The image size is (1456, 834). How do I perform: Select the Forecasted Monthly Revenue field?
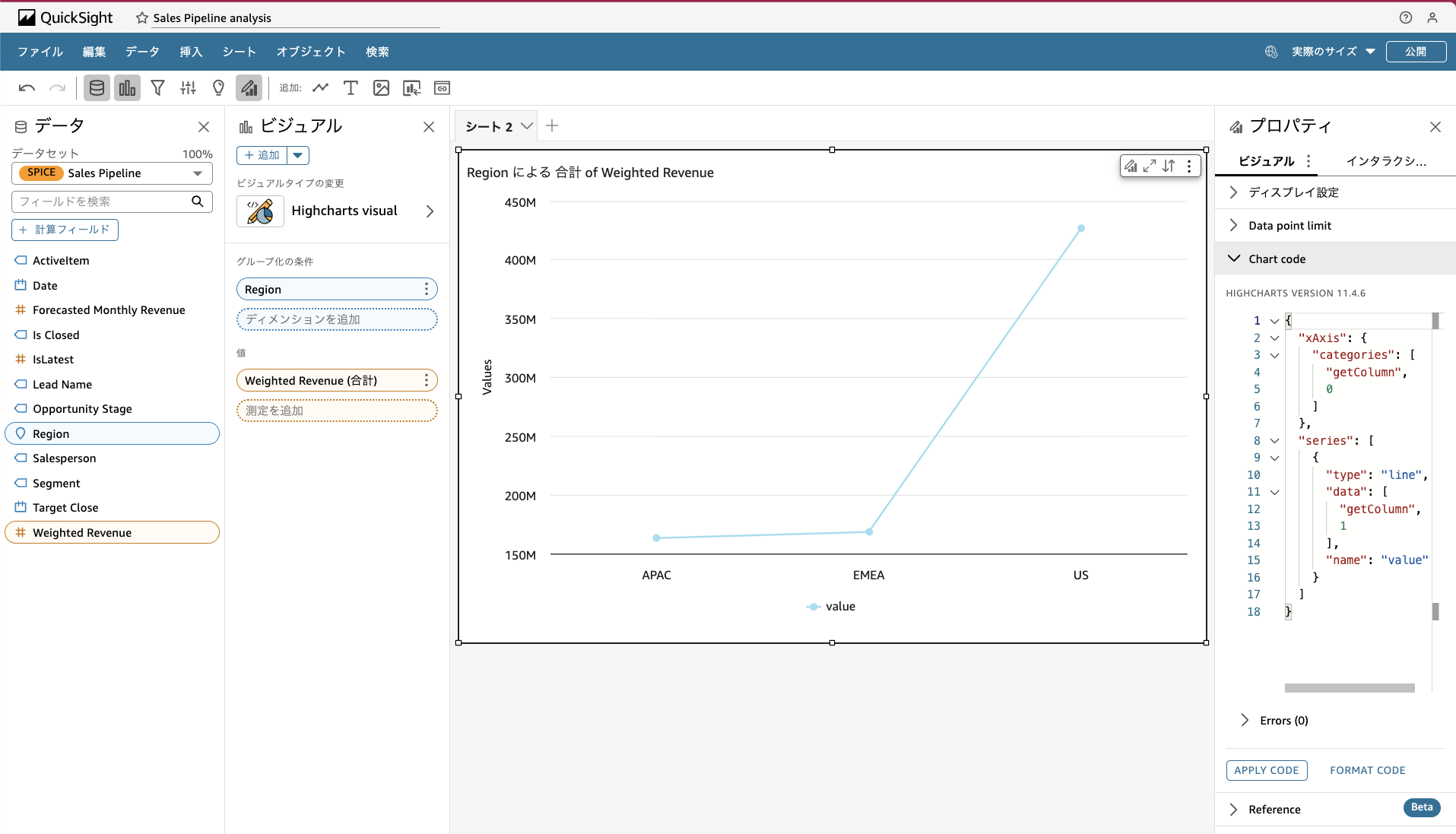point(109,310)
